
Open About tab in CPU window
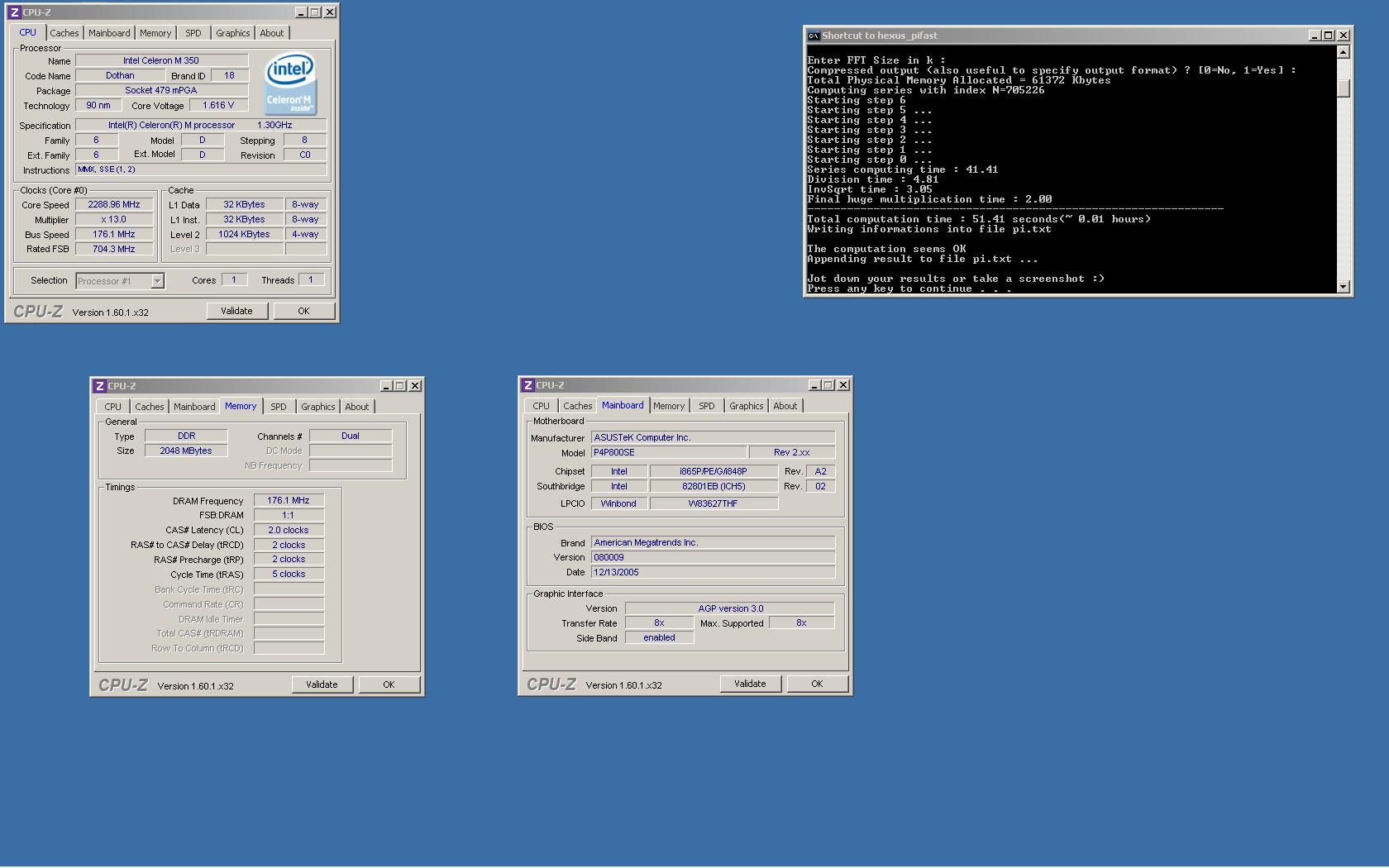[x=272, y=33]
